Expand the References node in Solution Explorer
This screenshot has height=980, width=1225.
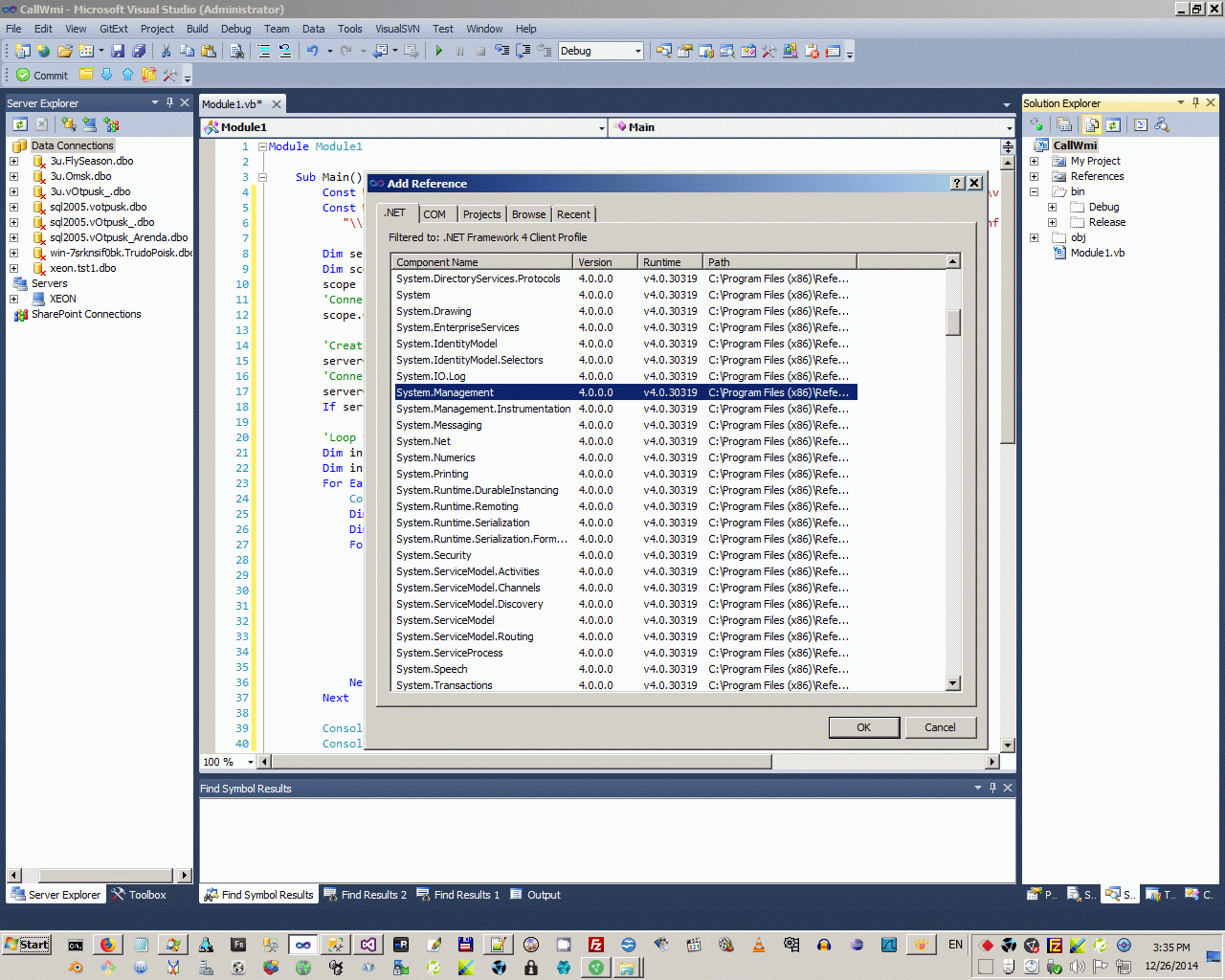coord(1034,176)
